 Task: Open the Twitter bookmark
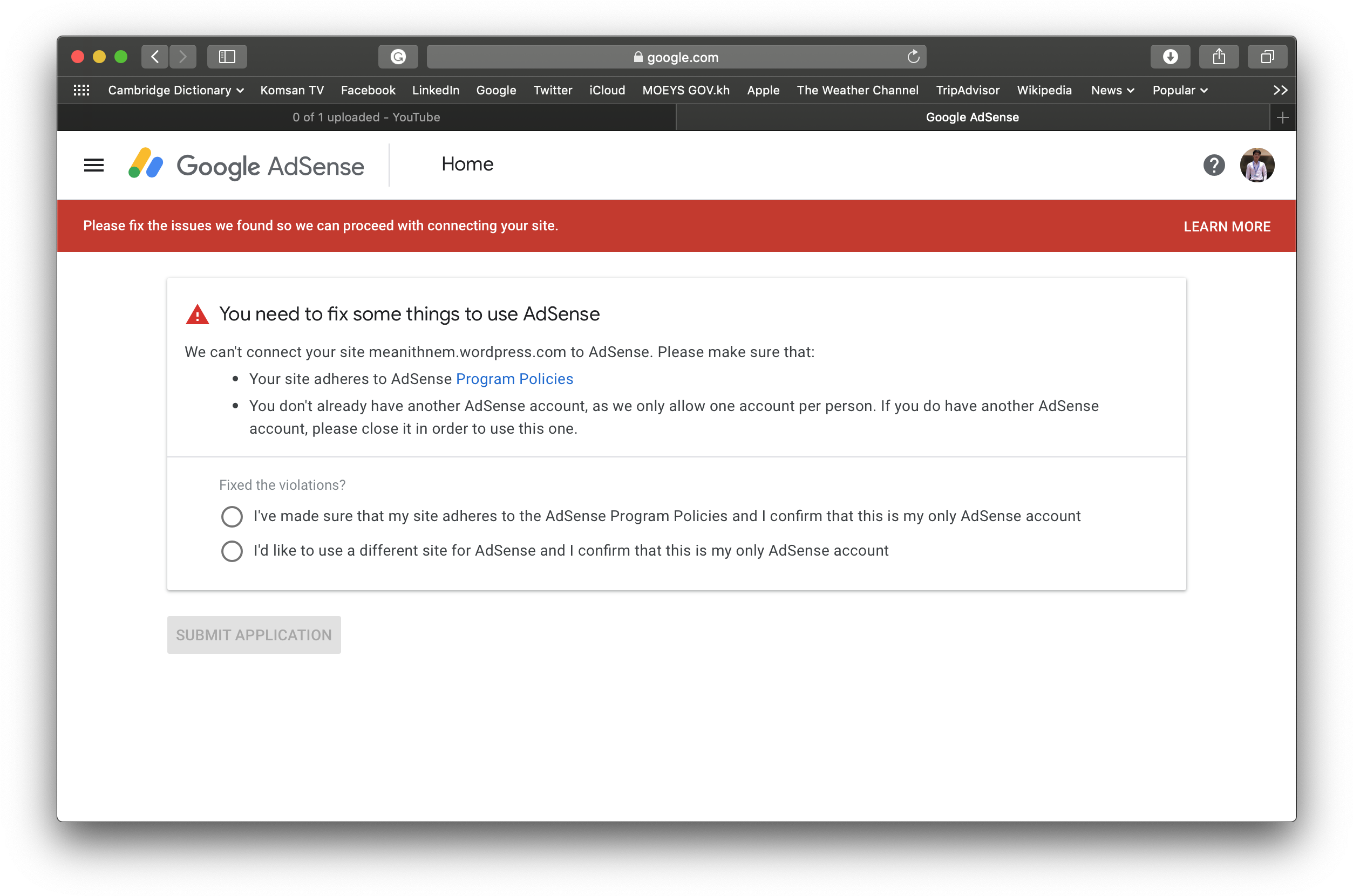pos(552,90)
